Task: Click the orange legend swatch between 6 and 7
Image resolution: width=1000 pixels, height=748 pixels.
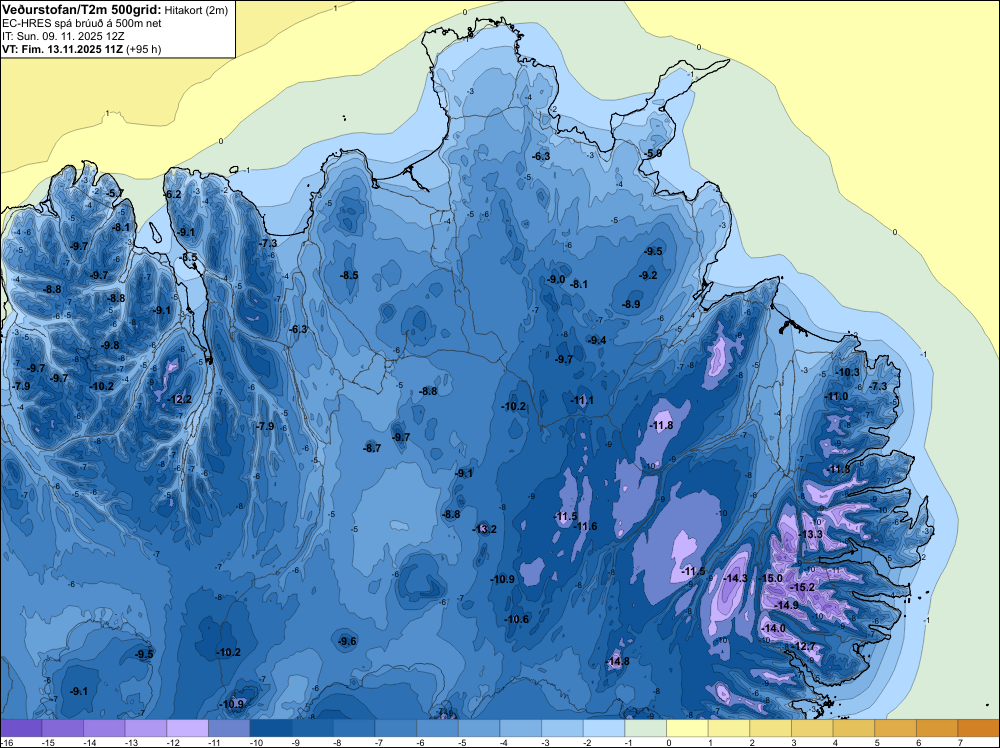Action: click(938, 728)
